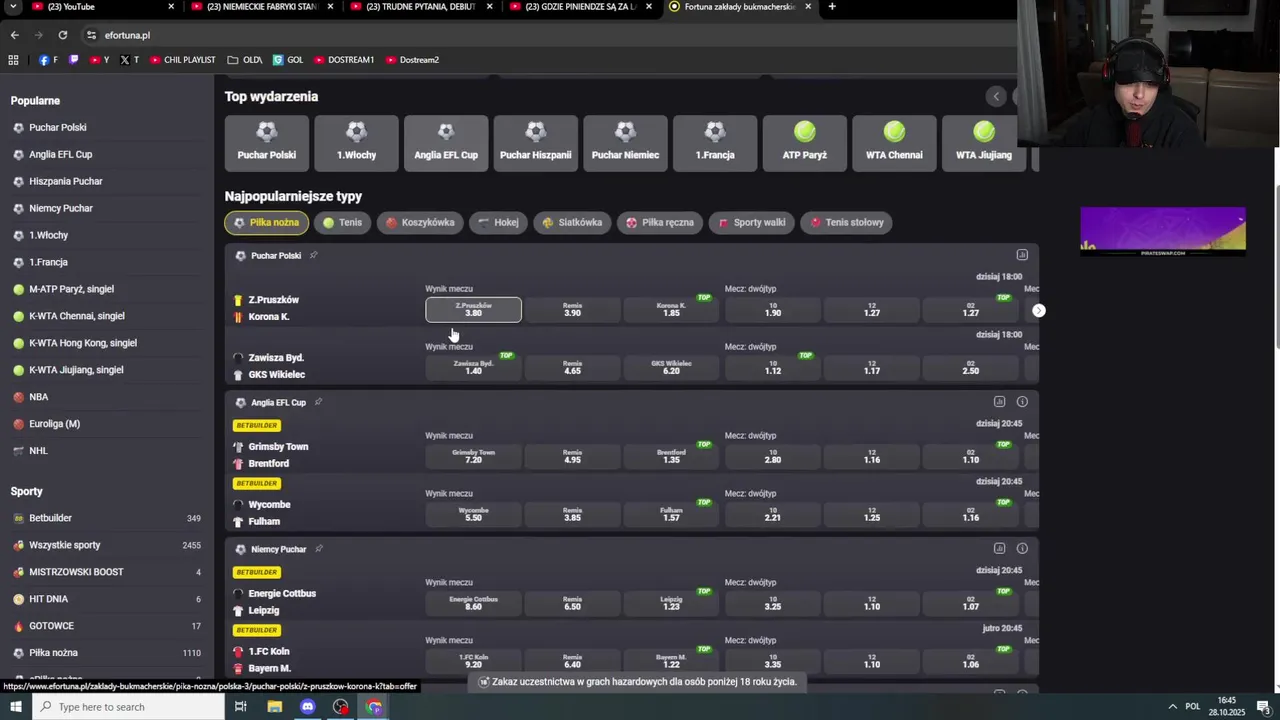Open WTA Chennai tennis event tile
1280x720 pixels.
point(894,143)
